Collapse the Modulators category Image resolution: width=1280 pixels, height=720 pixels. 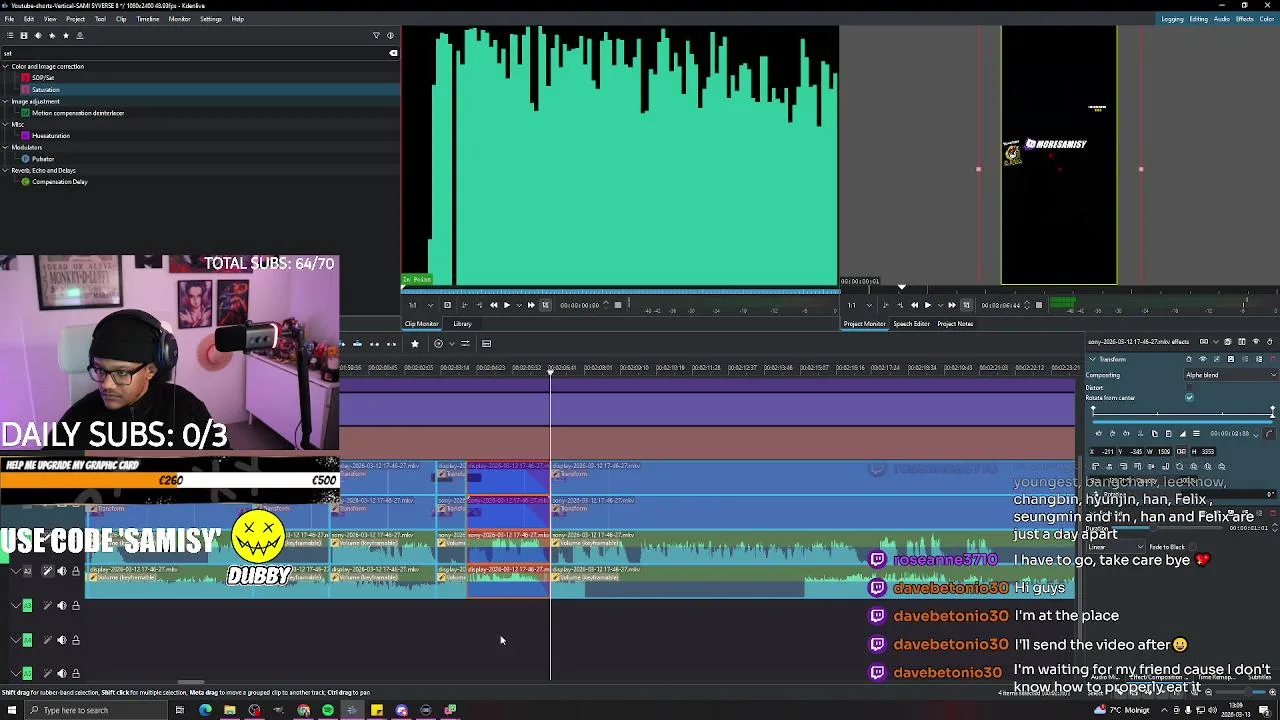tap(5, 147)
